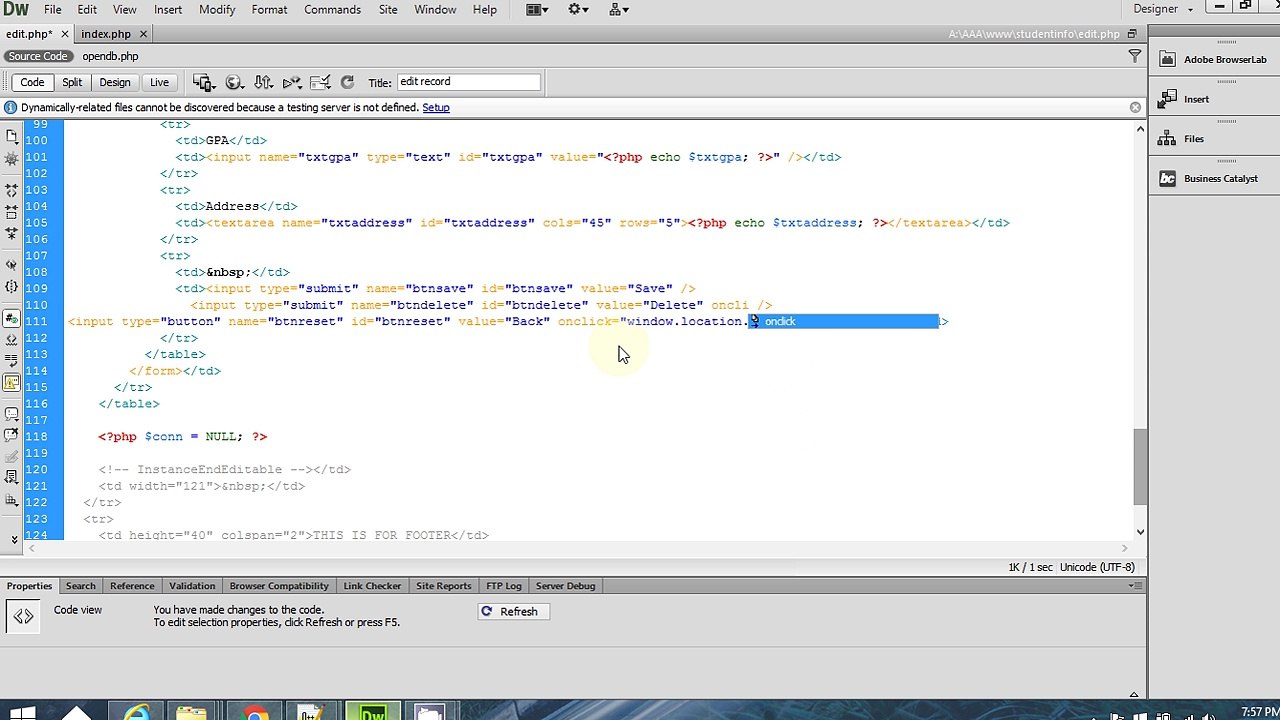
Task: Refresh Design view icon in document toolbar
Action: 347,82
